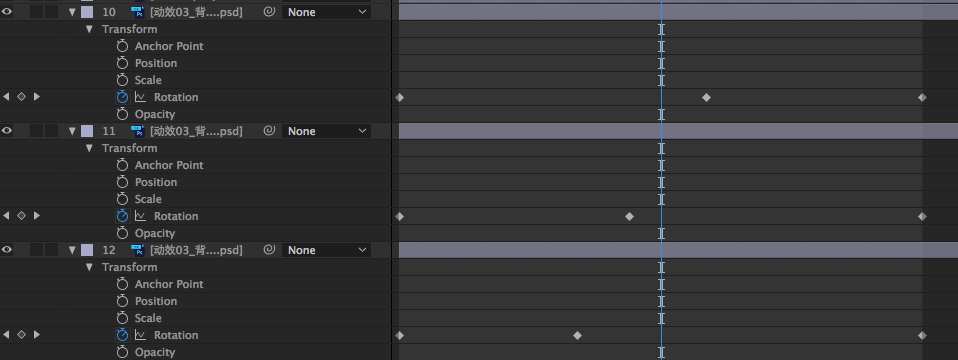958x360 pixels.
Task: Toggle Rotation stopwatch on layer 10
Action: 122,97
